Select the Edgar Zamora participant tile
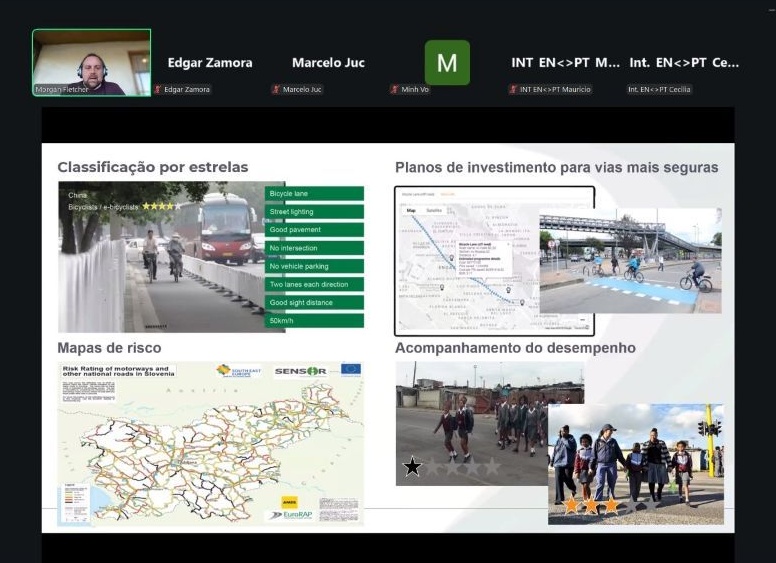 pyautogui.click(x=210, y=63)
